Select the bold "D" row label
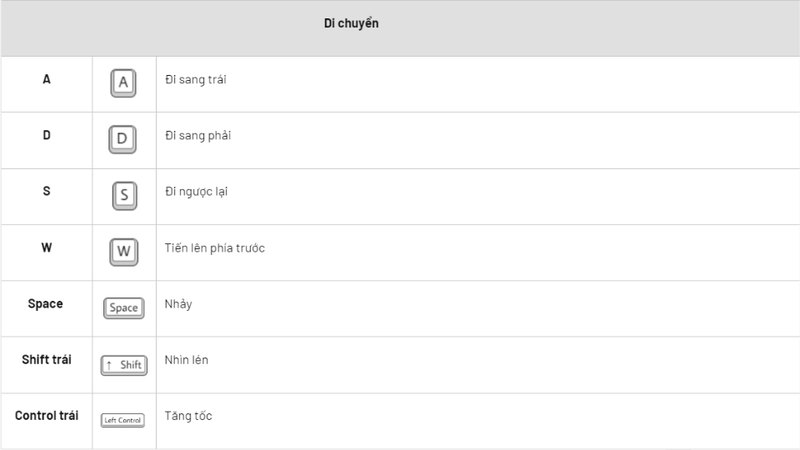800x450 pixels. click(46, 135)
